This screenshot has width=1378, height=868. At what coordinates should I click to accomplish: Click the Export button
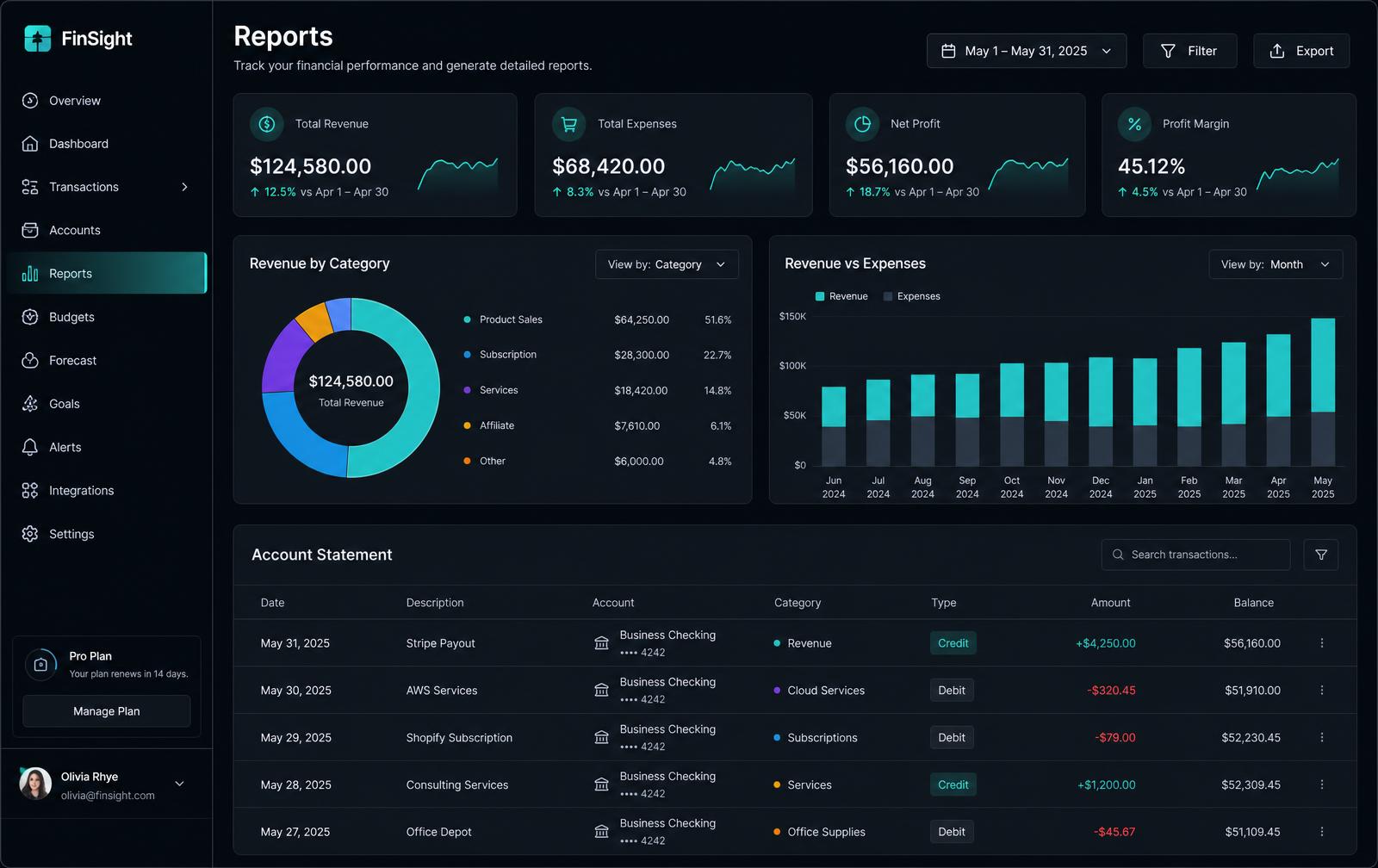coord(1301,51)
